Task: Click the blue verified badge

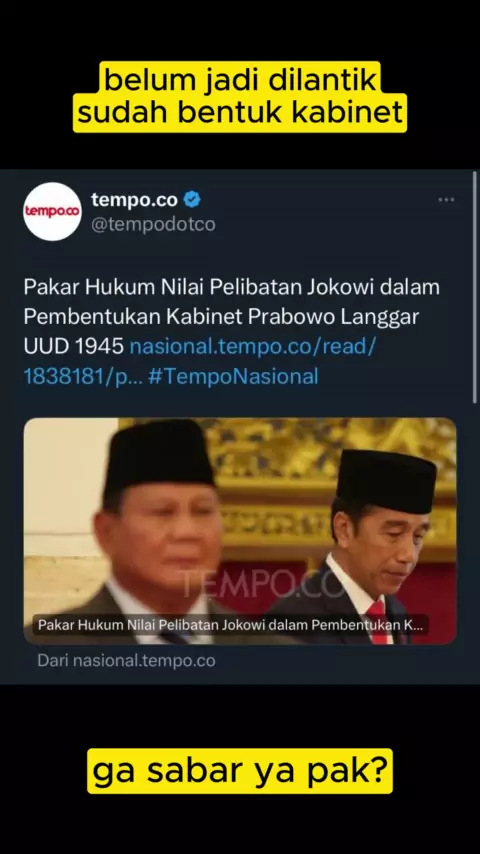Action: coord(192,200)
